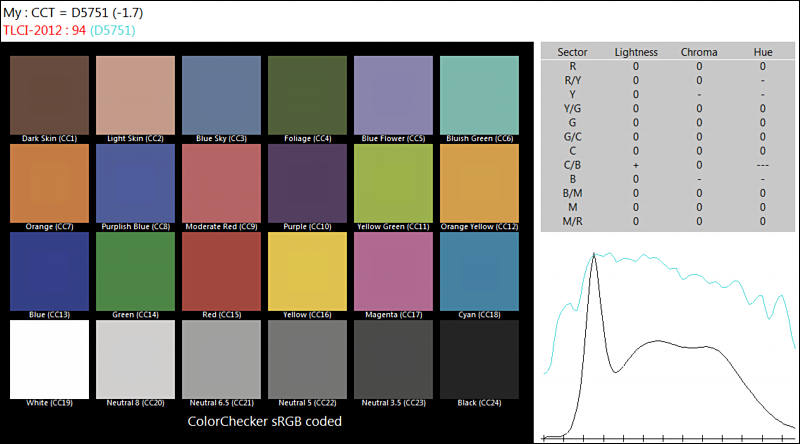Click the peak of the black spectrum curve

(596, 255)
